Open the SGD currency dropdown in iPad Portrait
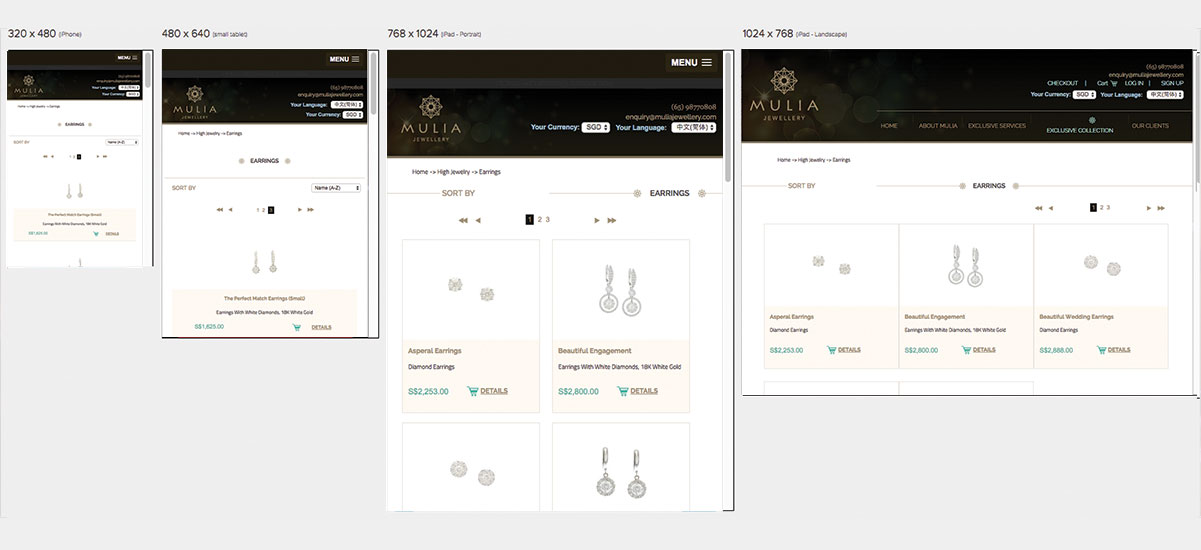Screen dimensions: 1201x550 point(597,128)
